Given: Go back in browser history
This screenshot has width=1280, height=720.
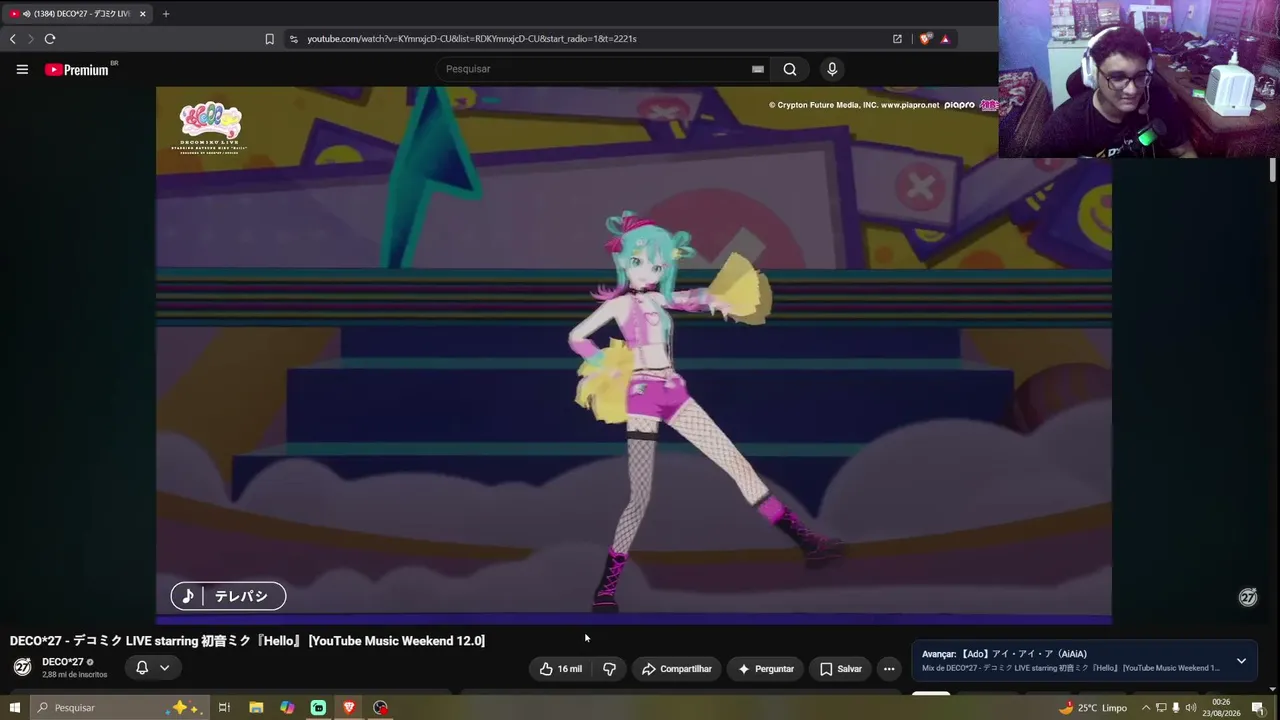Looking at the screenshot, I should click(12, 39).
